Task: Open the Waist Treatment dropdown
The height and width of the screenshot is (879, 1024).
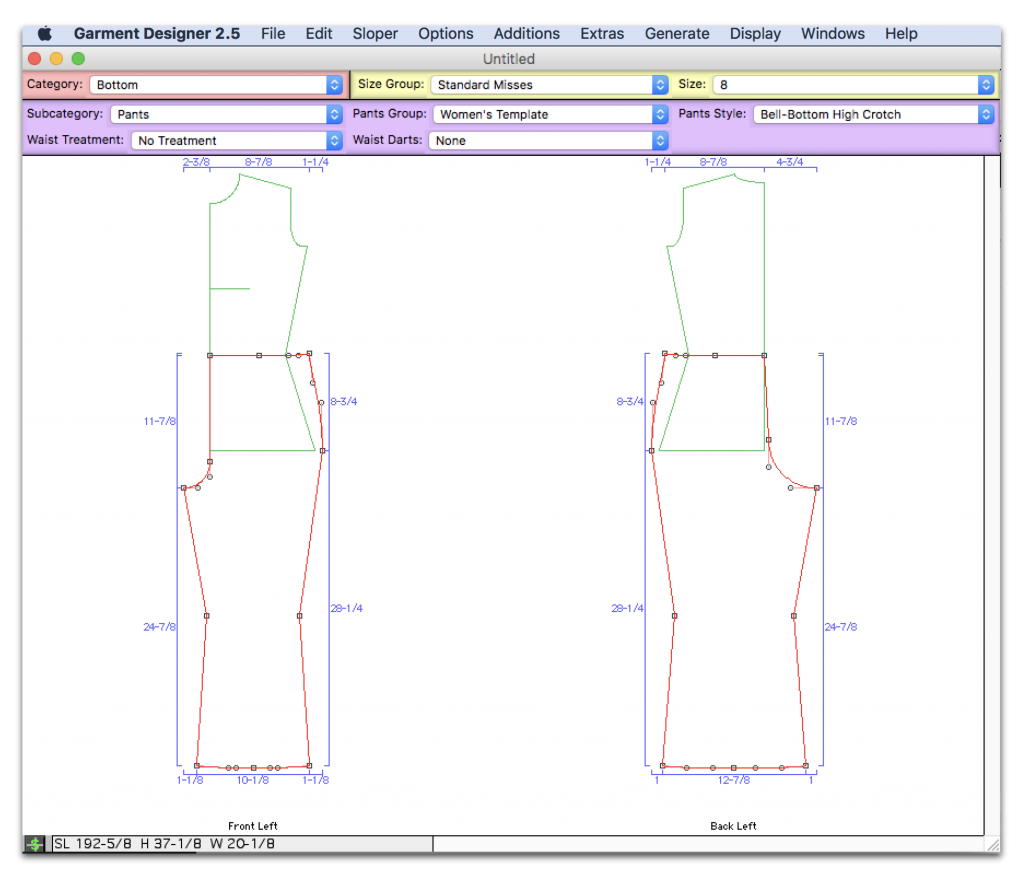Action: click(236, 140)
